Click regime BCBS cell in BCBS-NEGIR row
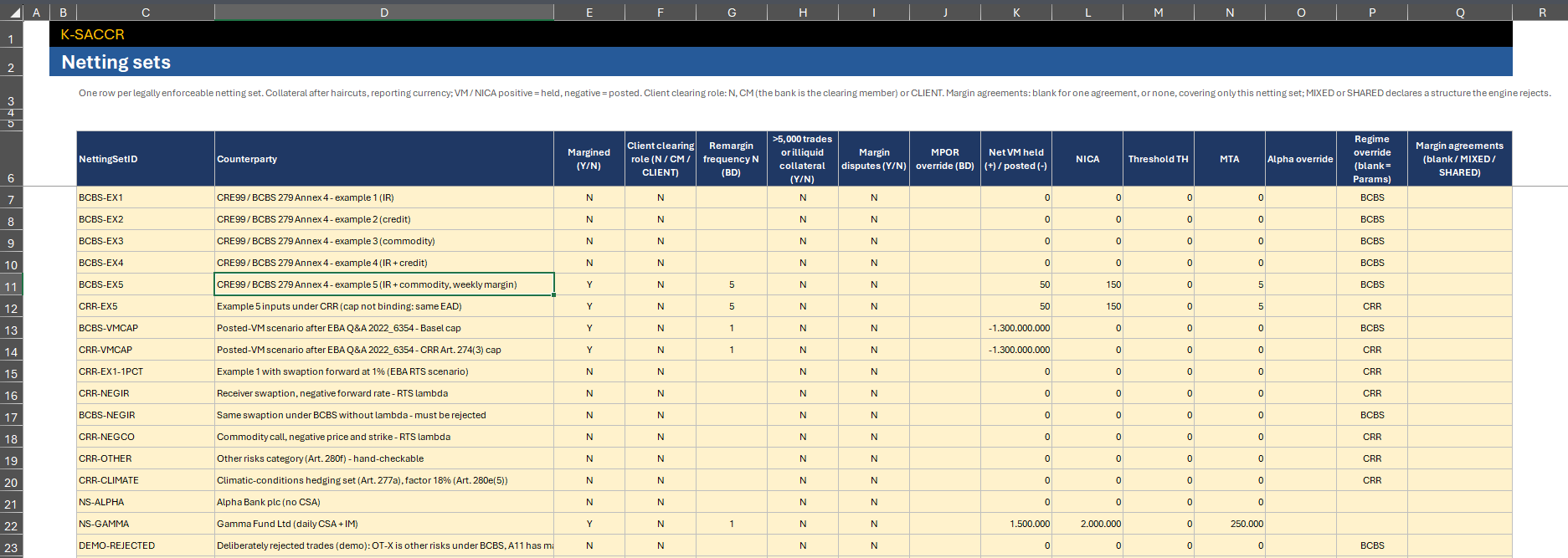Screen dimensions: 1568x558 (x=1372, y=415)
